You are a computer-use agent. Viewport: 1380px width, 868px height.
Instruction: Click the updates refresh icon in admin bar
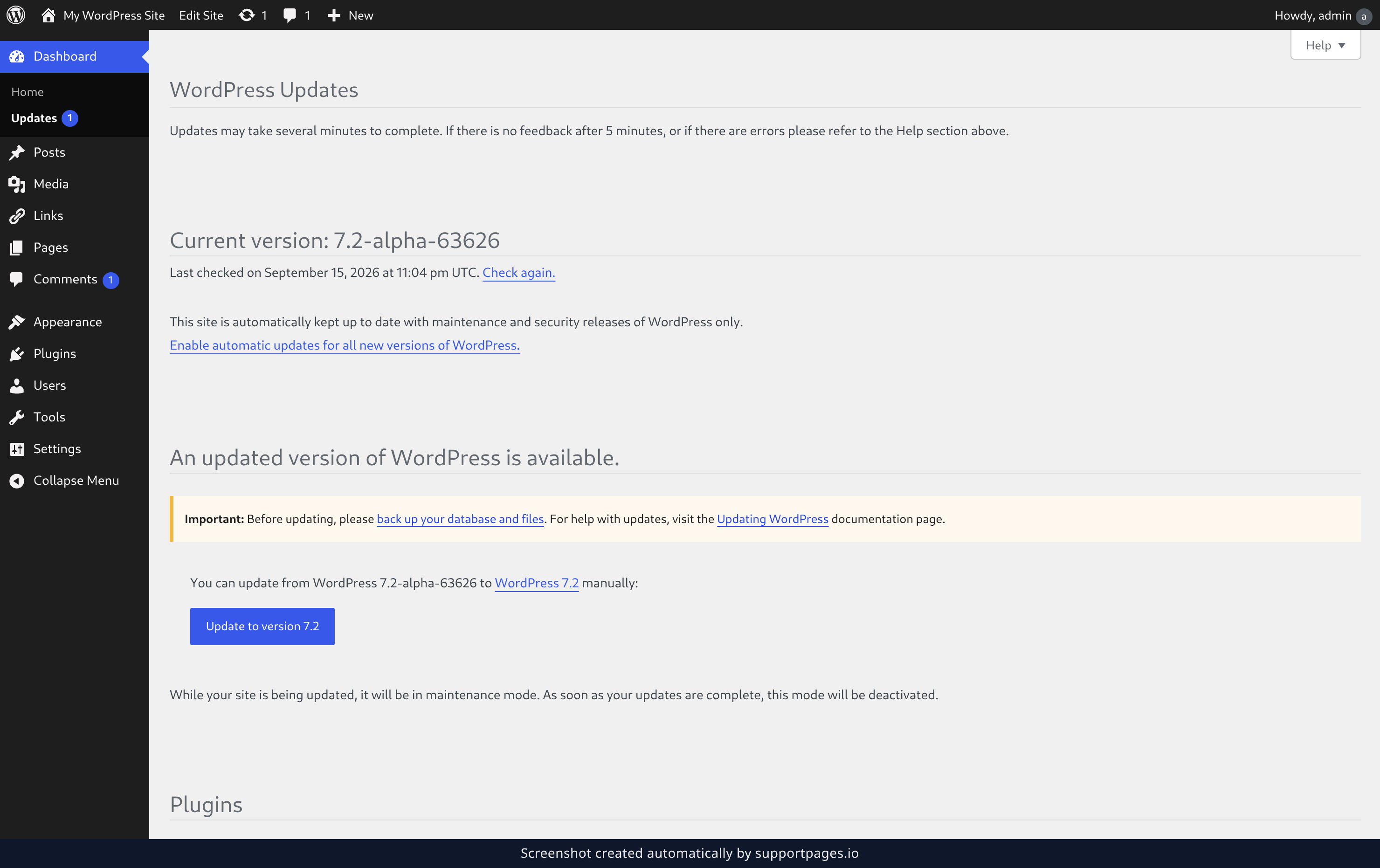(x=247, y=15)
